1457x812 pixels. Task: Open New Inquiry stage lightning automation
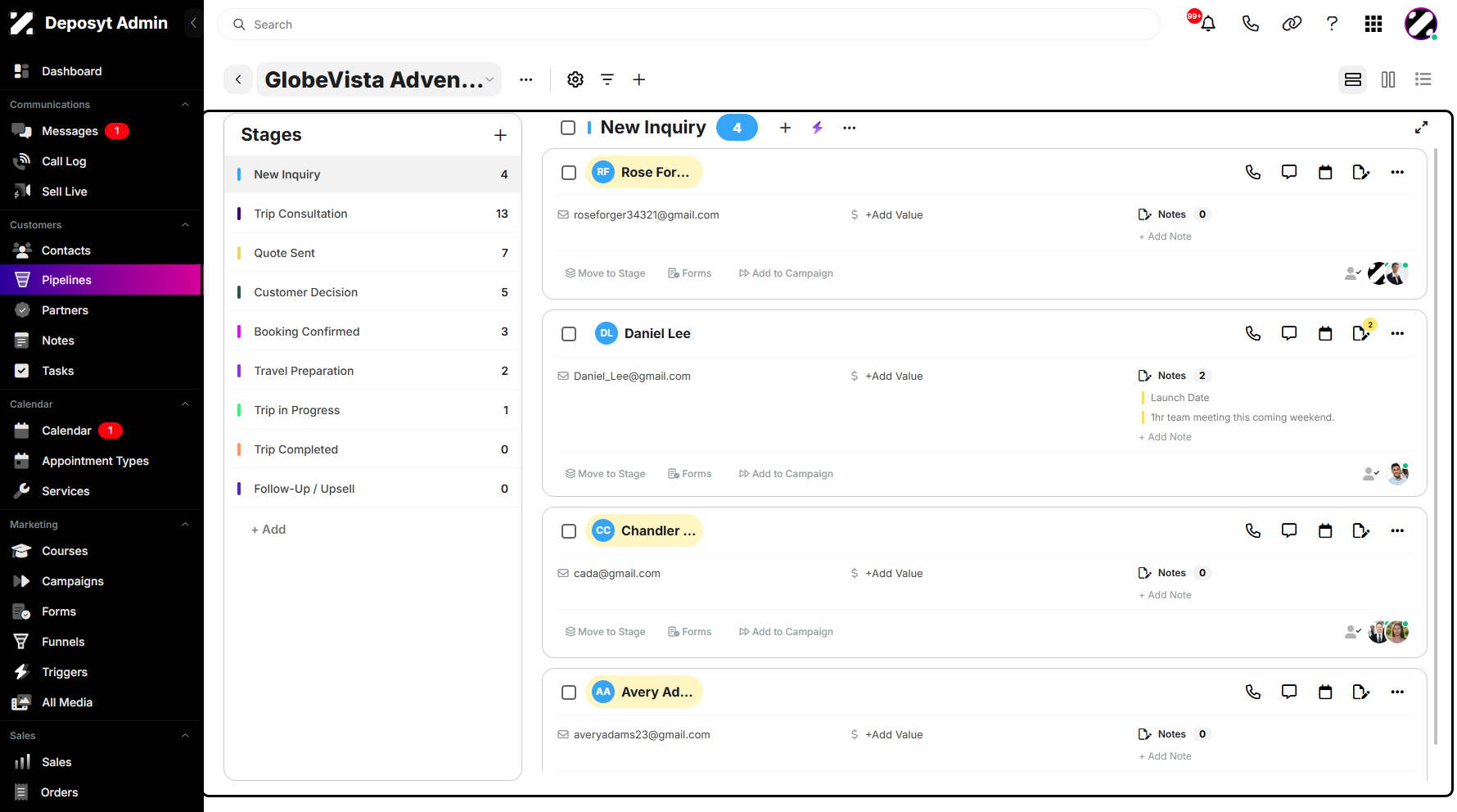coord(817,128)
